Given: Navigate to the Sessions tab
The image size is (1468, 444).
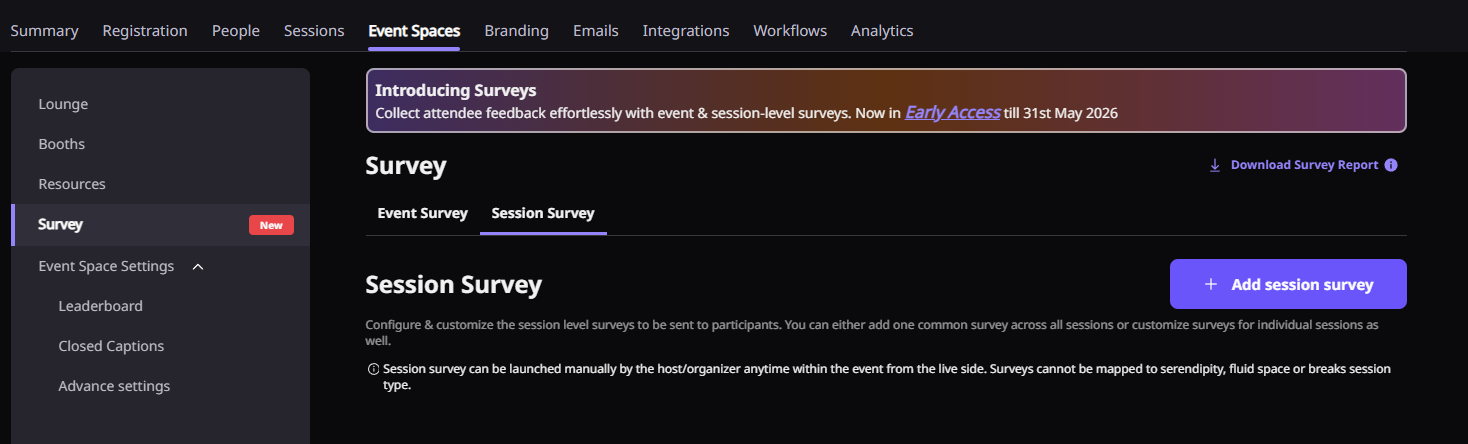Looking at the screenshot, I should [314, 31].
